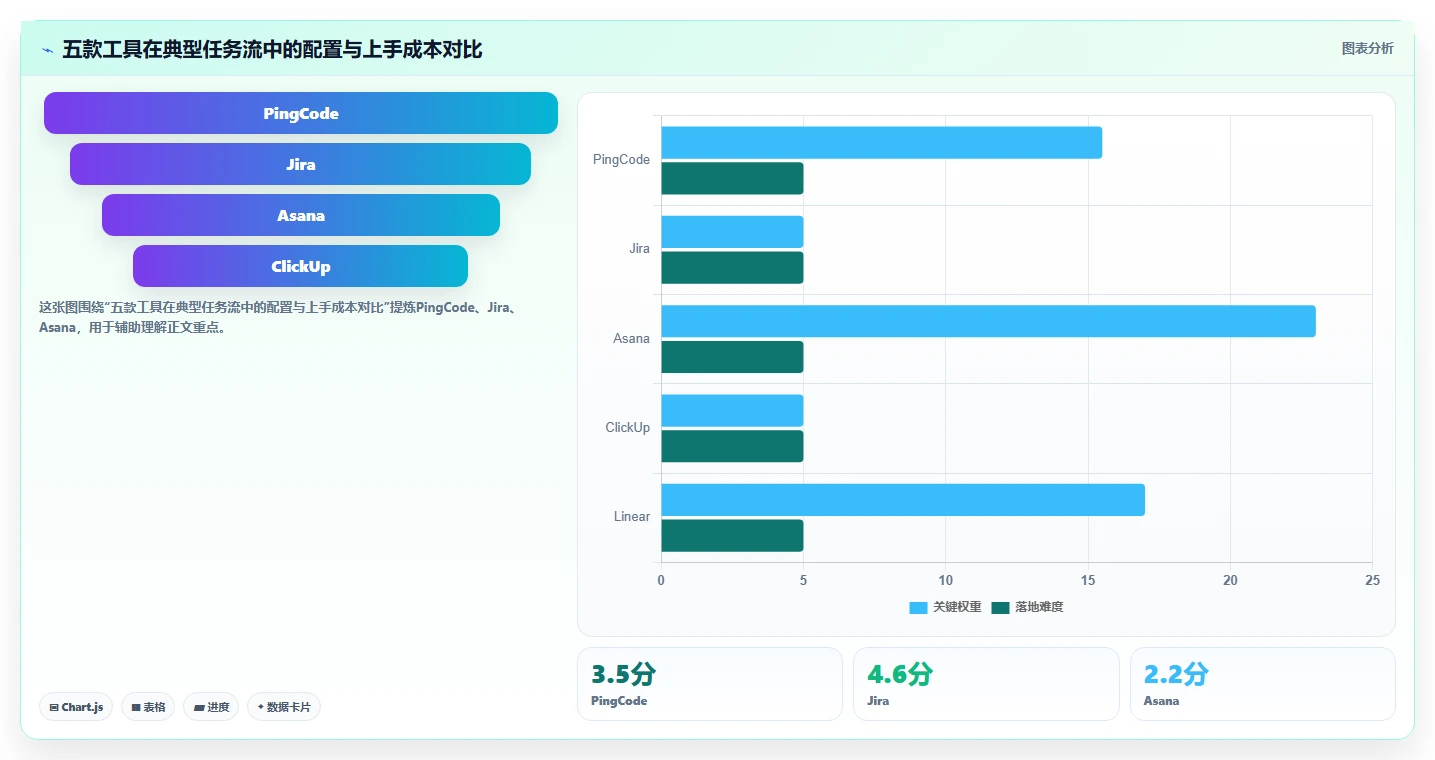Click the Jira 落地难度 dark green bar
1435x760 pixels.
pos(732,267)
